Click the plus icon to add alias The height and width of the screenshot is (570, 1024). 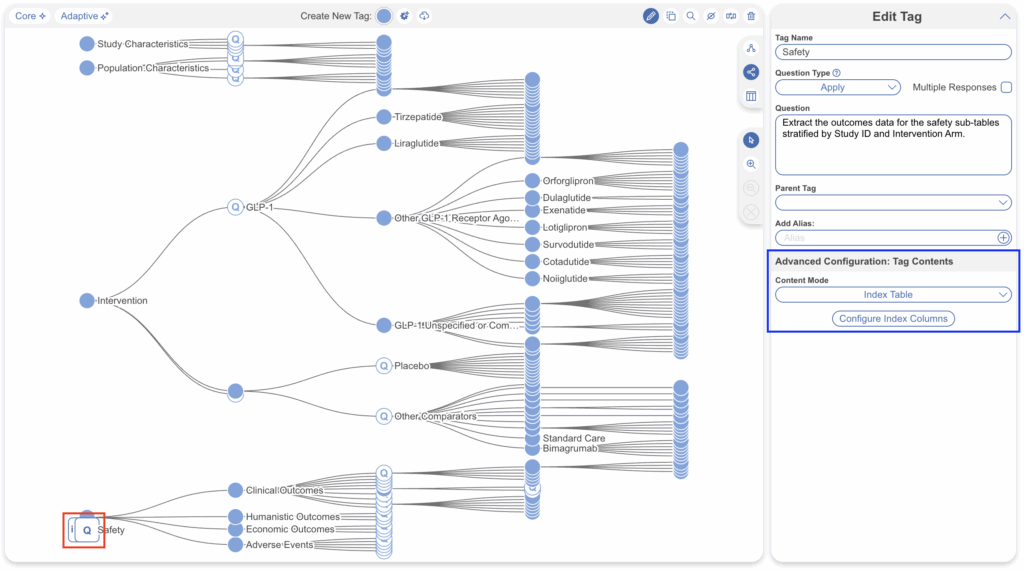tap(1004, 238)
